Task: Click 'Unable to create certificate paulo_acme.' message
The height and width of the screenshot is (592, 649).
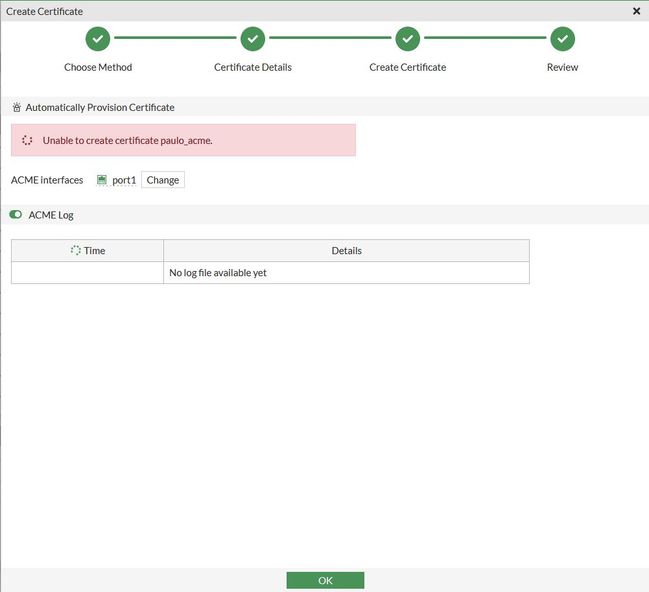Action: pyautogui.click(x=127, y=140)
